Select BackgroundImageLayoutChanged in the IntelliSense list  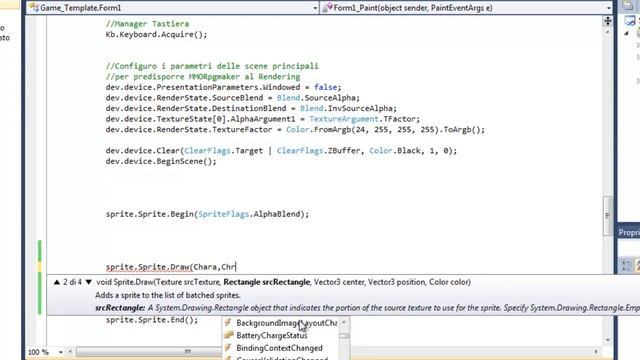pos(287,323)
